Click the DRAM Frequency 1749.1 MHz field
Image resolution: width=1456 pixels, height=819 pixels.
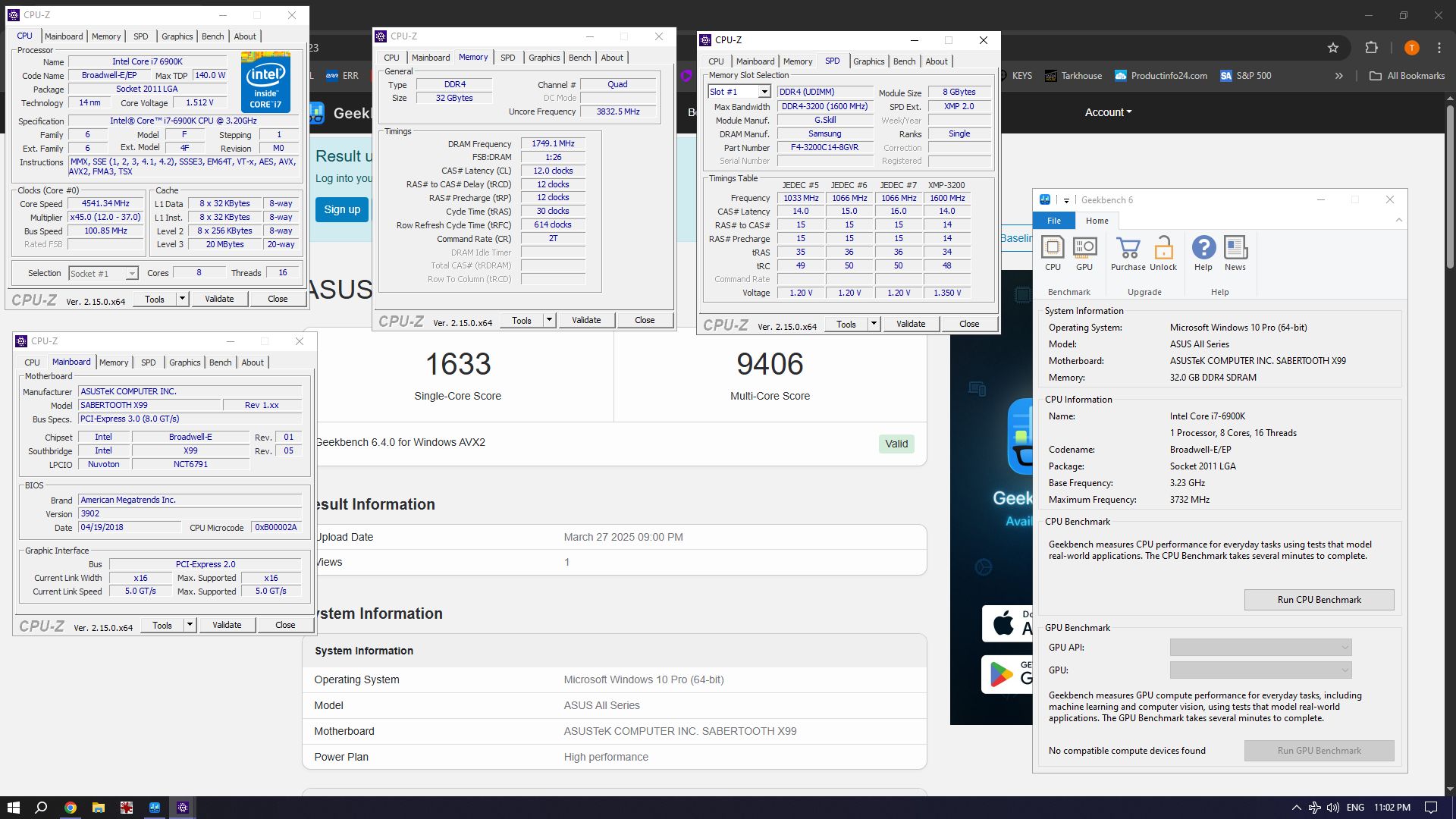point(553,143)
